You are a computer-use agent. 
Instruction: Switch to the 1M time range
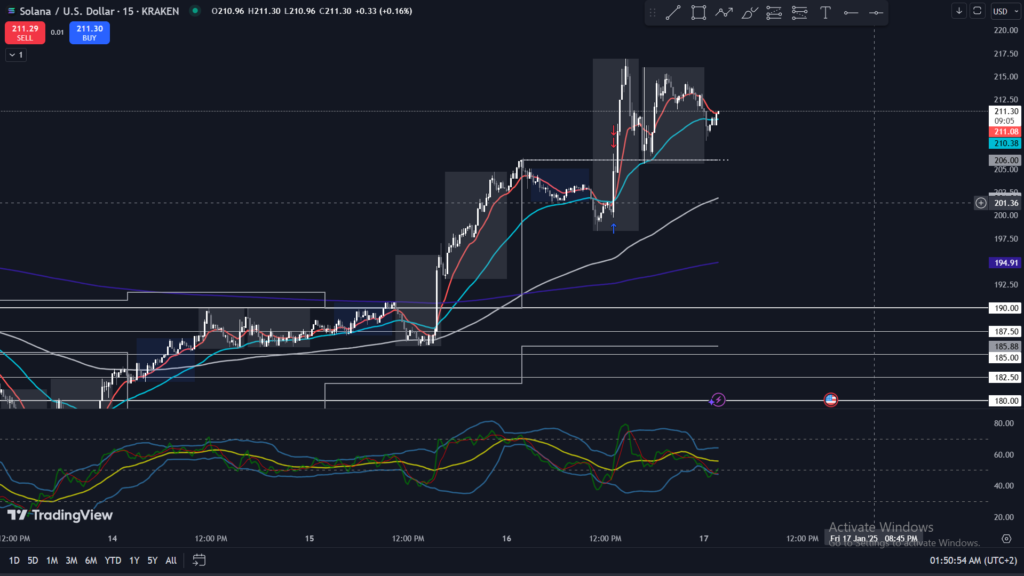pos(52,560)
